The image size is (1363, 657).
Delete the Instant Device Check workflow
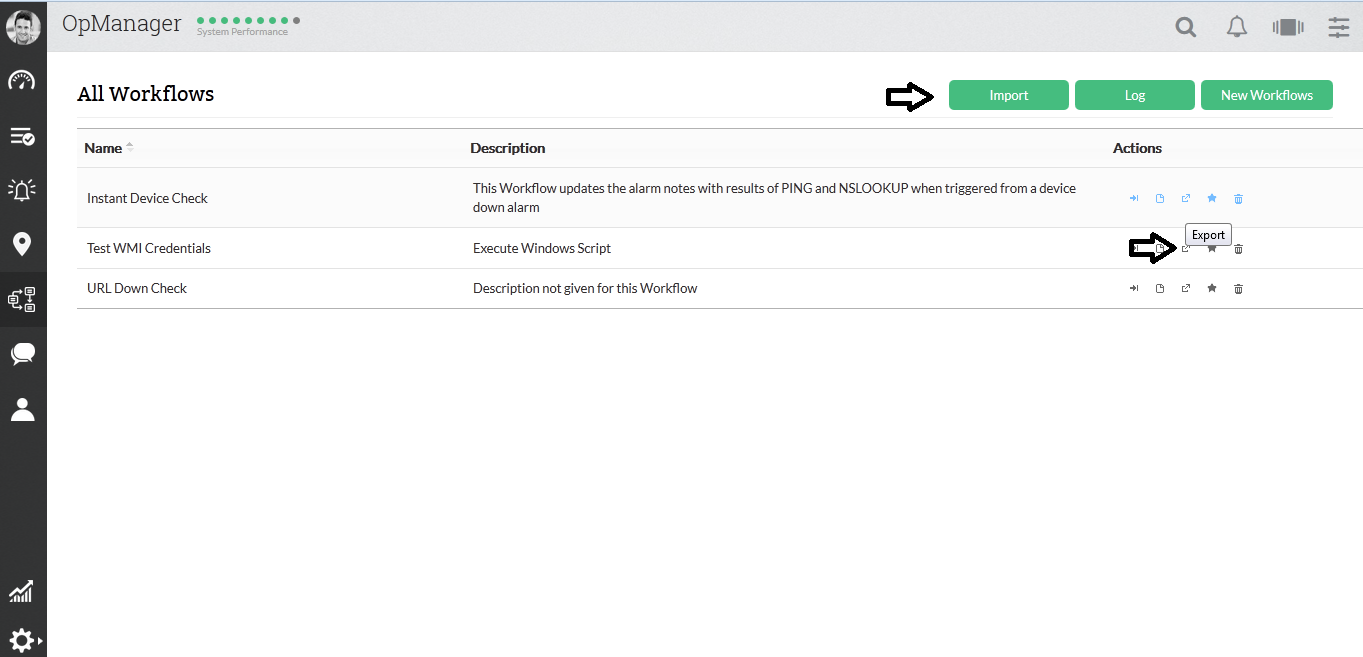[x=1238, y=199]
